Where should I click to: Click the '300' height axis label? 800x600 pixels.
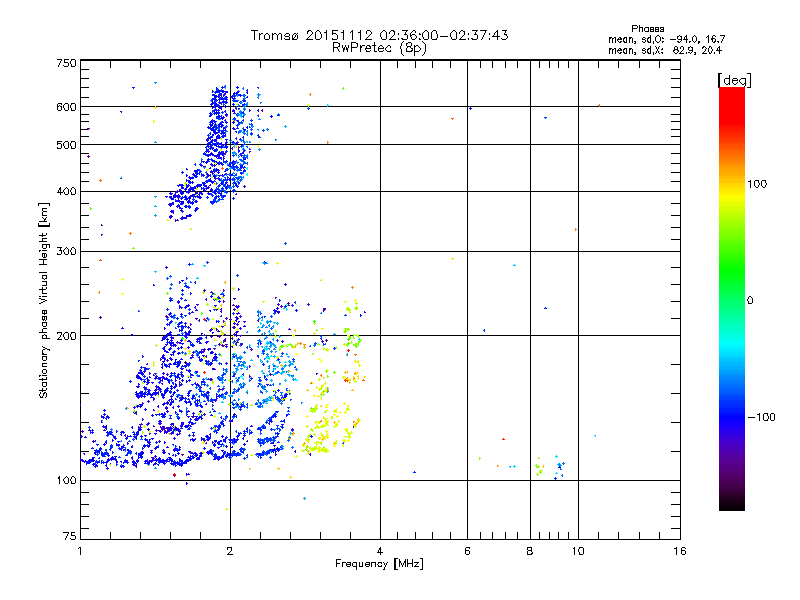click(66, 252)
